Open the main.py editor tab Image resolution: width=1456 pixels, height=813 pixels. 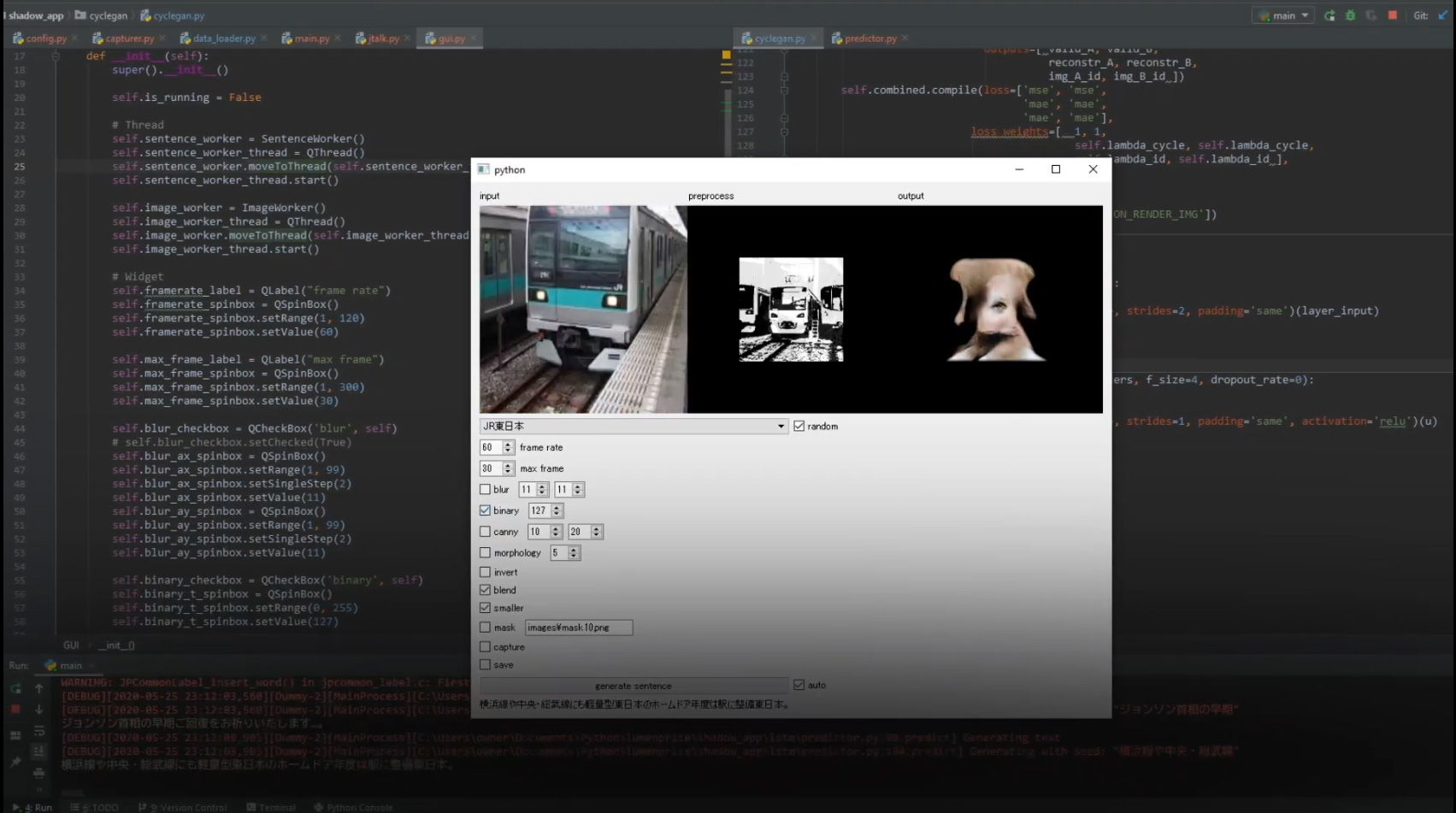pos(311,38)
